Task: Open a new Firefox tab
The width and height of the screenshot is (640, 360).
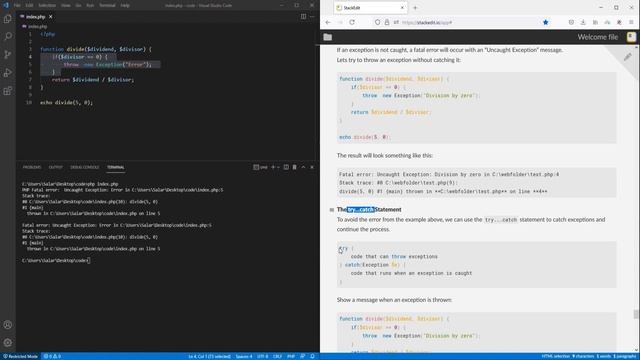Action: click(415, 8)
